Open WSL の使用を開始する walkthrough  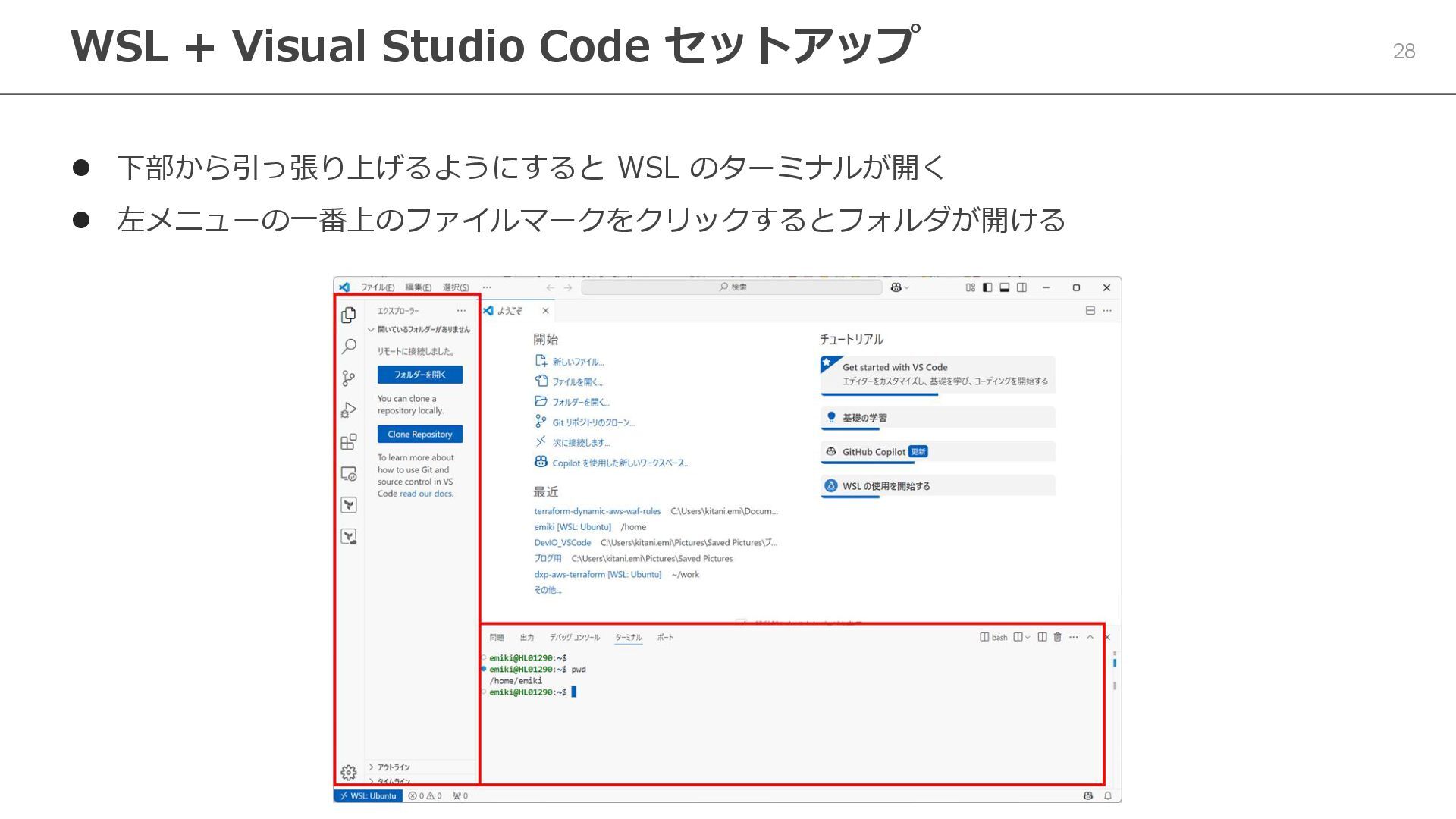tap(938, 486)
